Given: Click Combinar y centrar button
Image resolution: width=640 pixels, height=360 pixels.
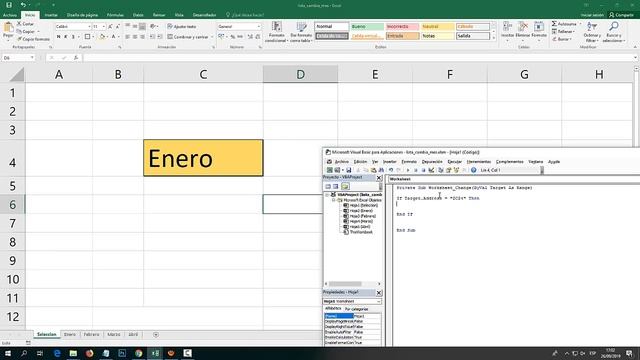Looking at the screenshot, I should coord(188,37).
